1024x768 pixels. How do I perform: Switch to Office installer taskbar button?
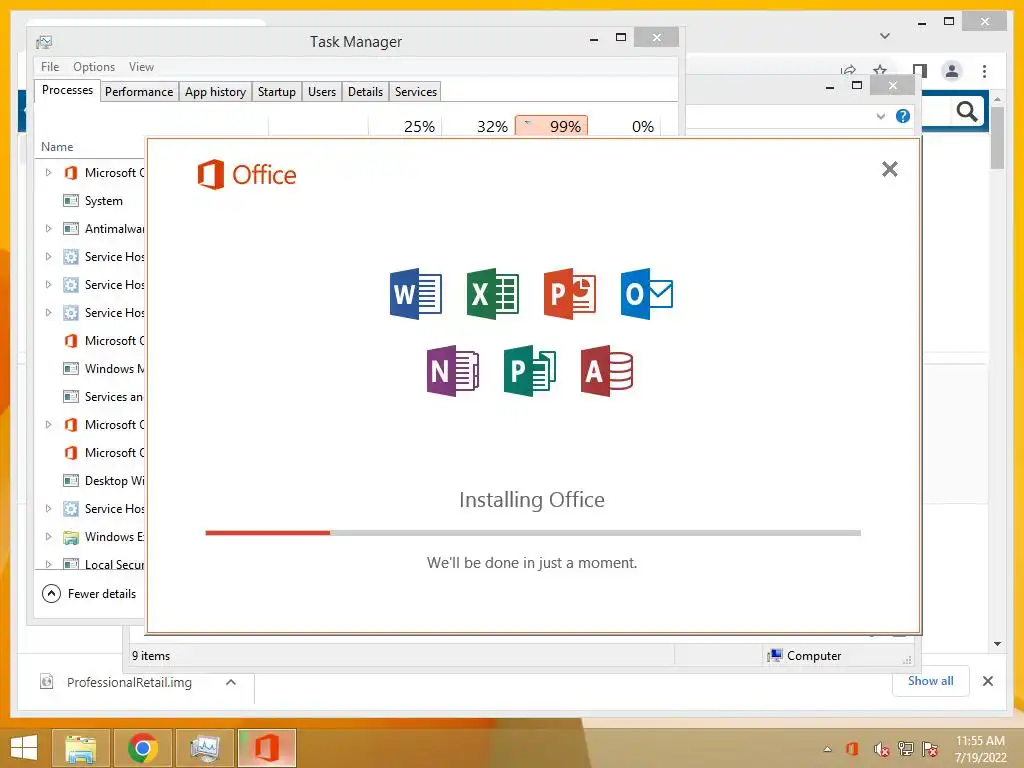click(x=266, y=748)
